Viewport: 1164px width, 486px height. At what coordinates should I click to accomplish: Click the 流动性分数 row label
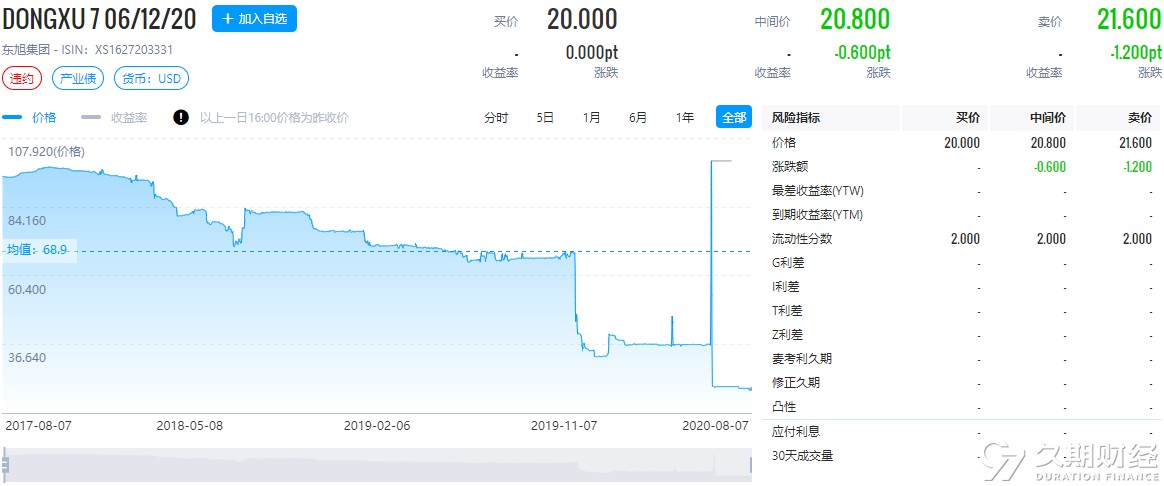(x=802, y=239)
